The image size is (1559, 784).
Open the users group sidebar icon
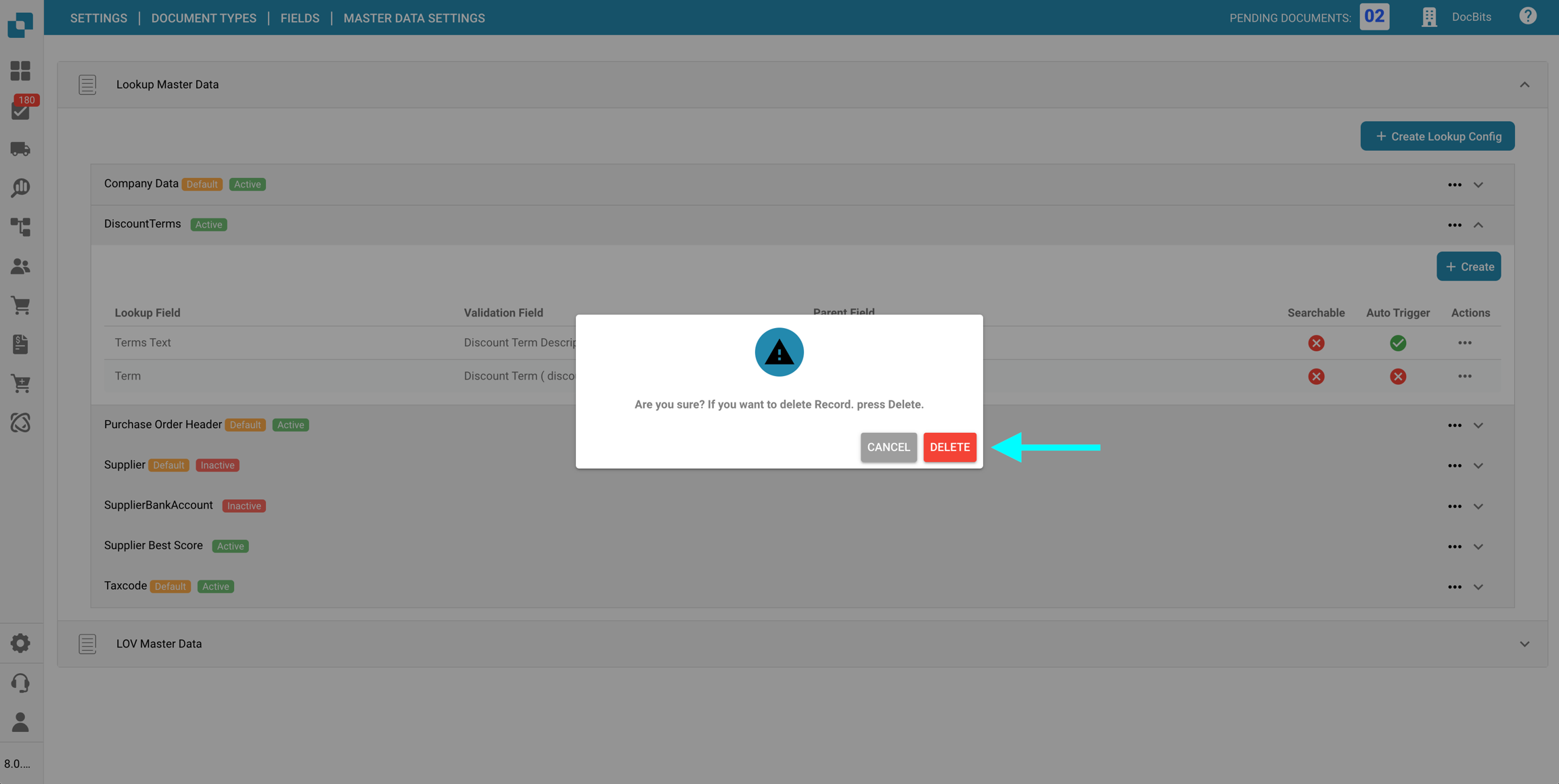click(20, 266)
